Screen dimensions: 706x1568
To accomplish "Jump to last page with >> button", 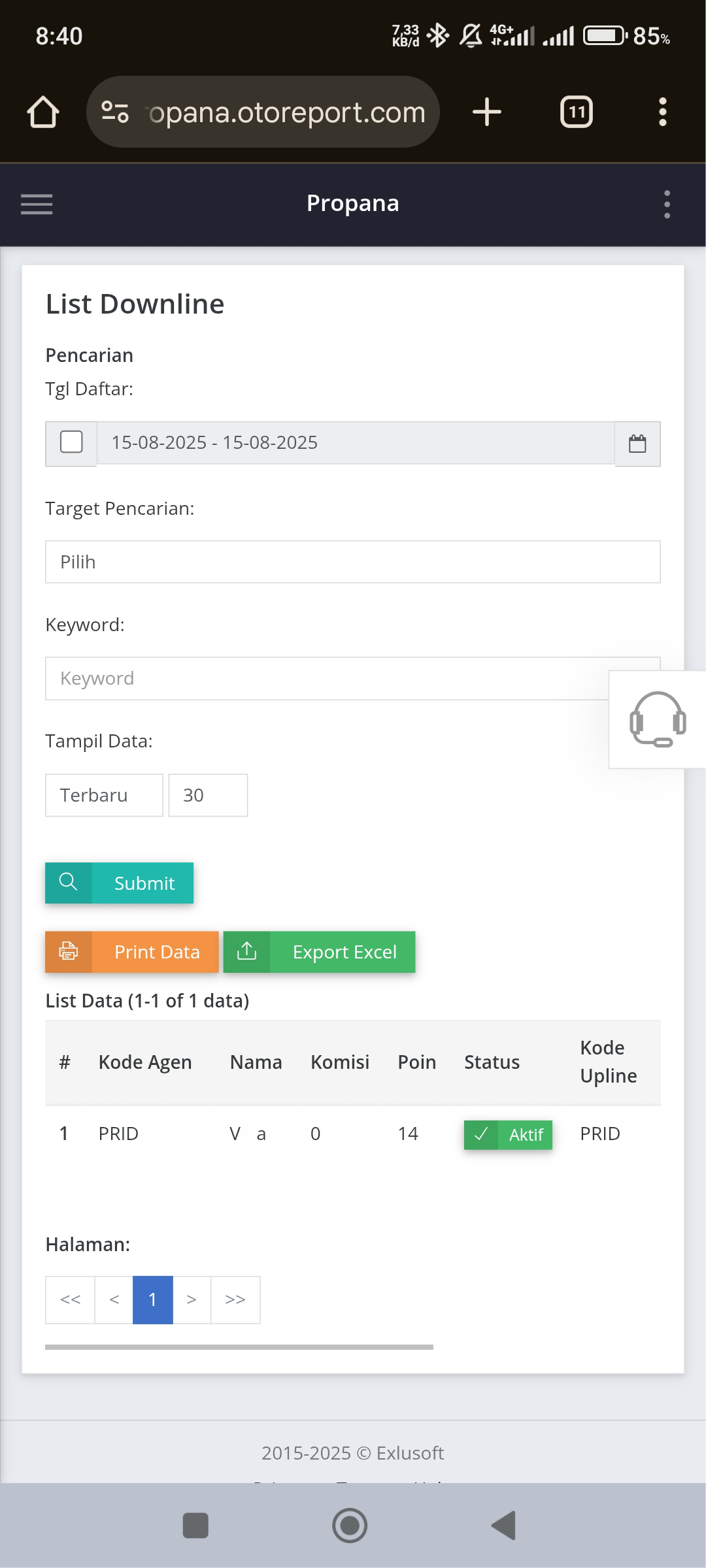I will (x=235, y=1300).
